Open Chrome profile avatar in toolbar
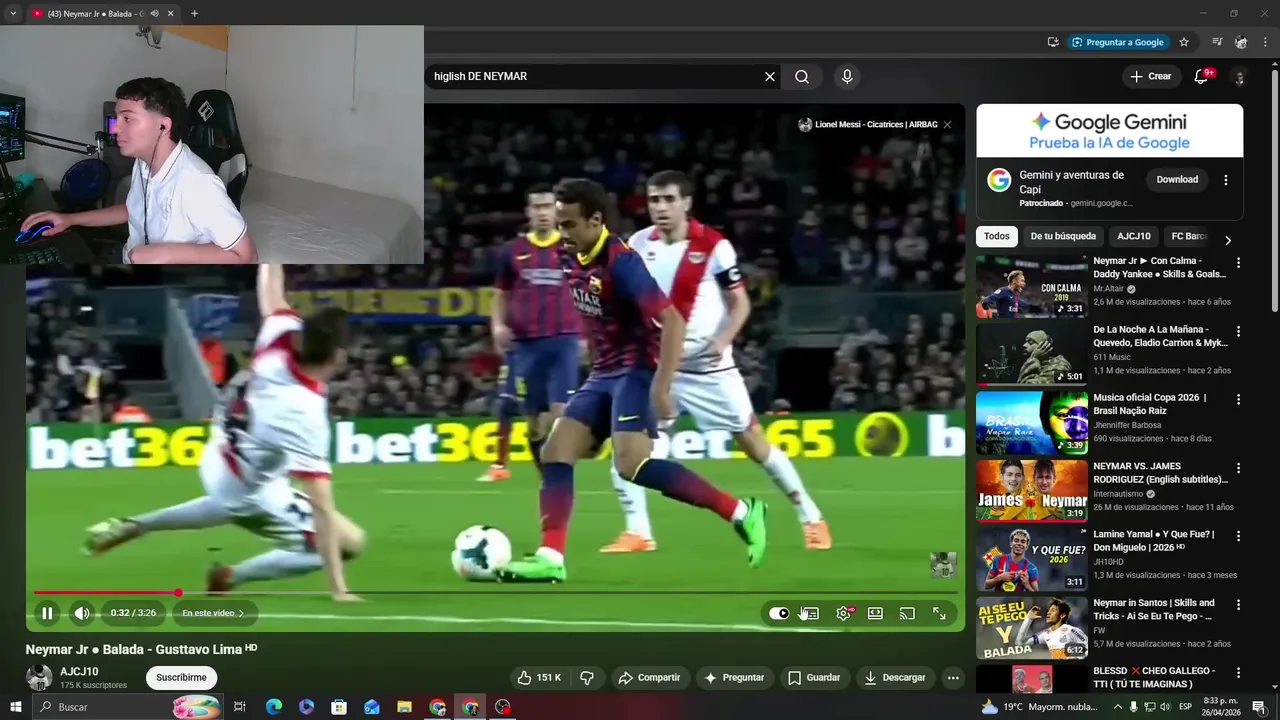 [1241, 42]
